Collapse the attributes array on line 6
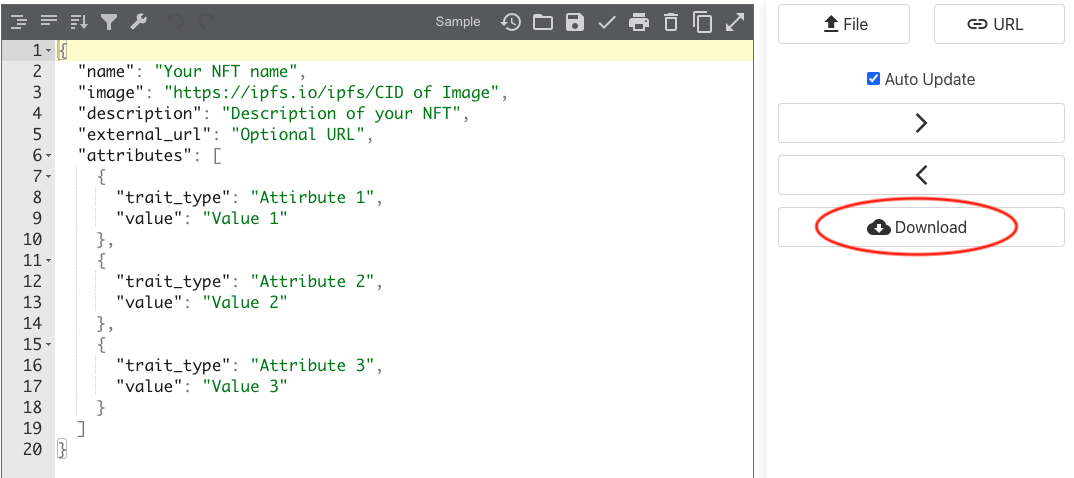 [49, 155]
